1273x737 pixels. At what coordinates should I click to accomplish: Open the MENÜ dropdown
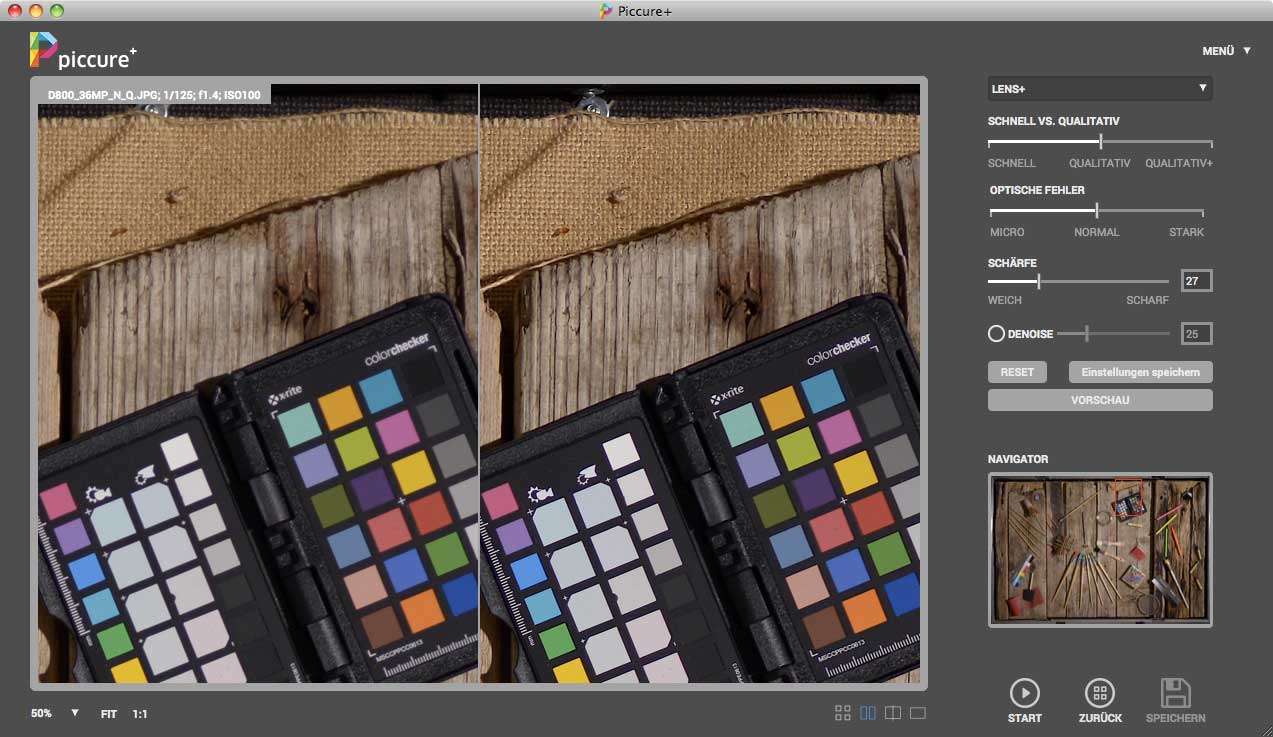point(1226,51)
